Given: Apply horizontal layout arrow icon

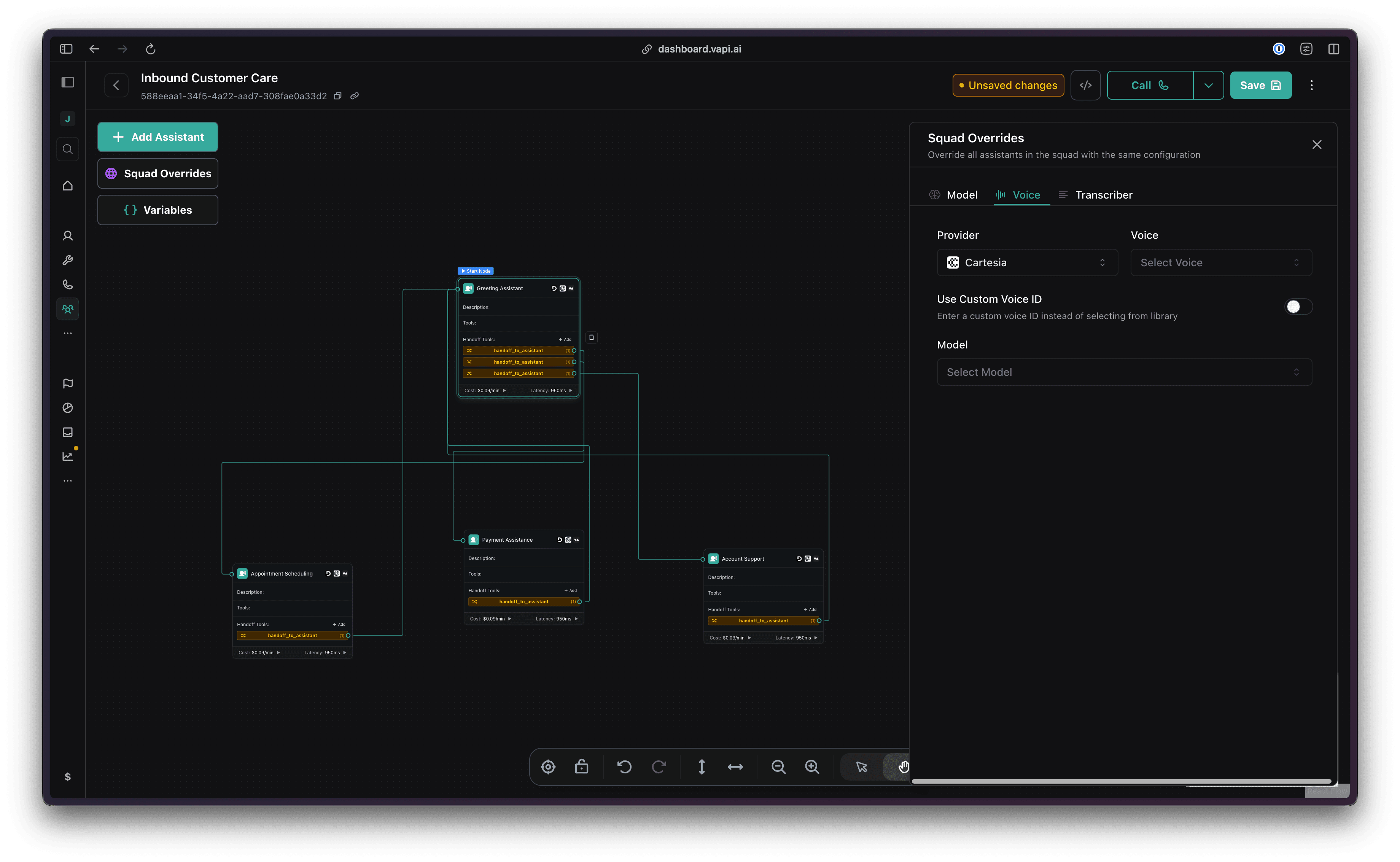Looking at the screenshot, I should 735,767.
